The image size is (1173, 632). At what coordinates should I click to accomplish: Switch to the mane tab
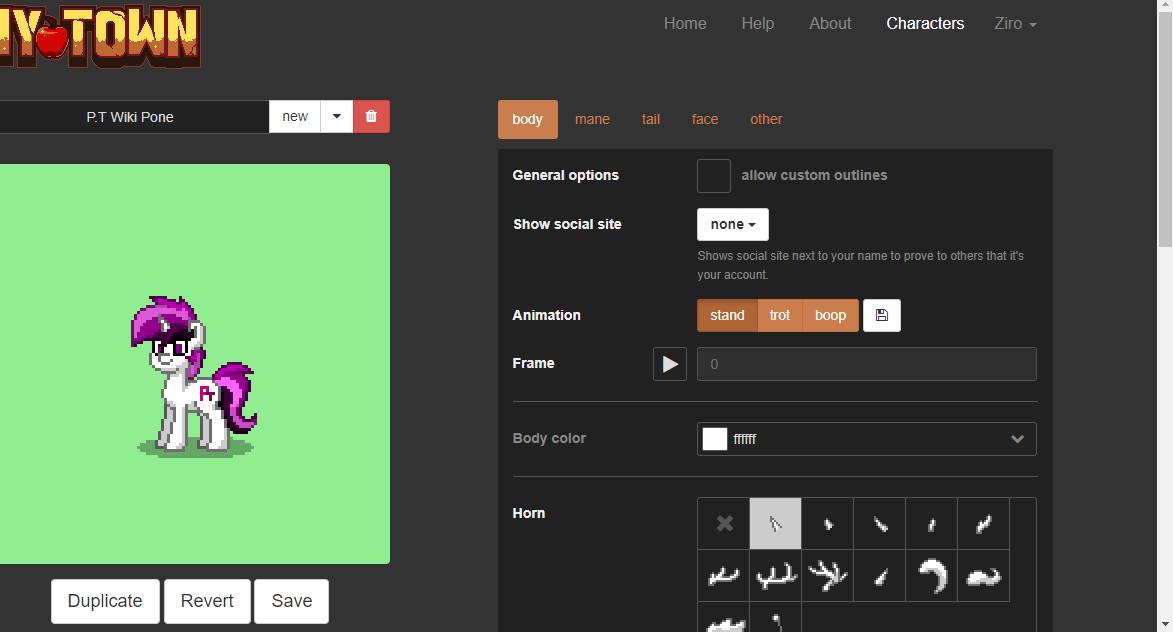[592, 120]
